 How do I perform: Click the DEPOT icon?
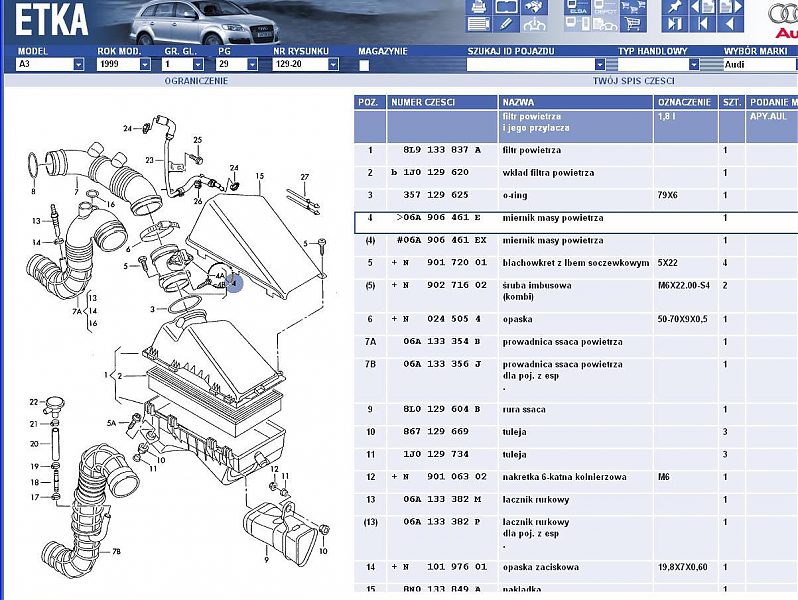605,7
